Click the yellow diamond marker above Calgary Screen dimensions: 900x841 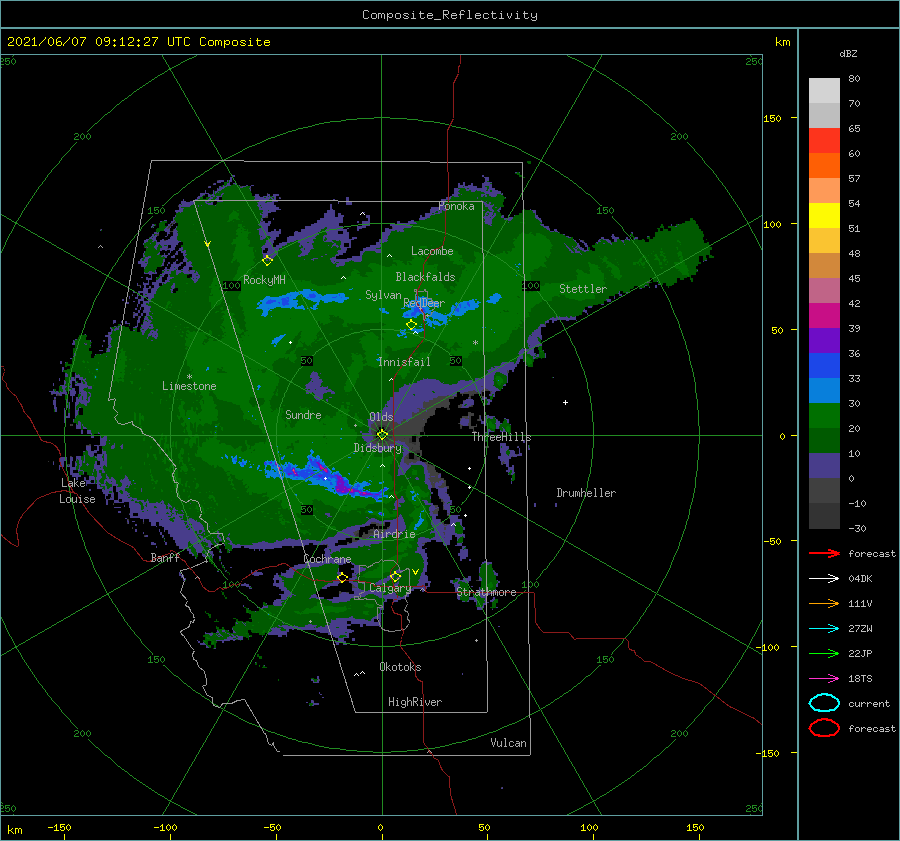click(395, 576)
